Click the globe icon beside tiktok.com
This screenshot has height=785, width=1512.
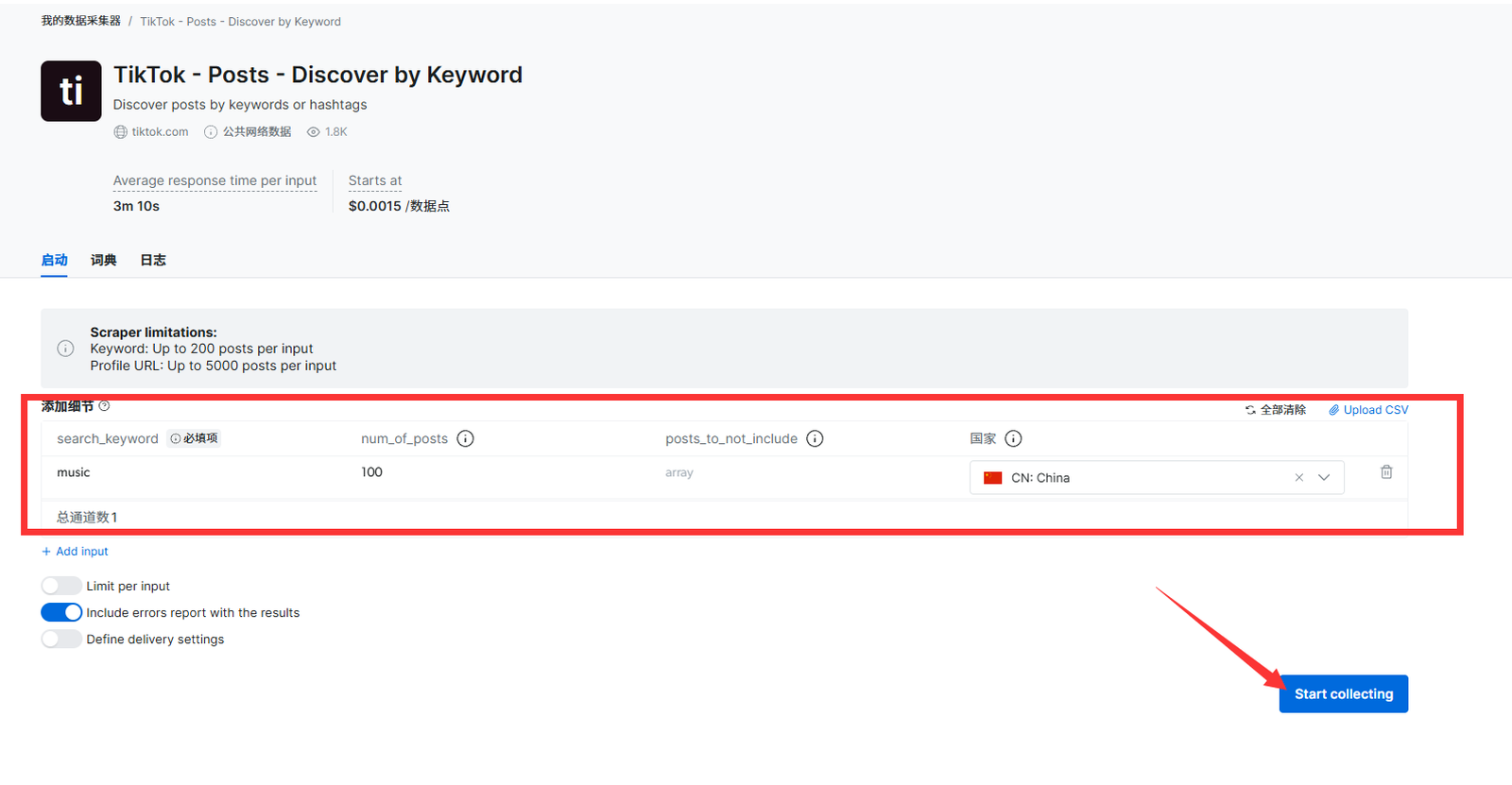[x=120, y=132]
